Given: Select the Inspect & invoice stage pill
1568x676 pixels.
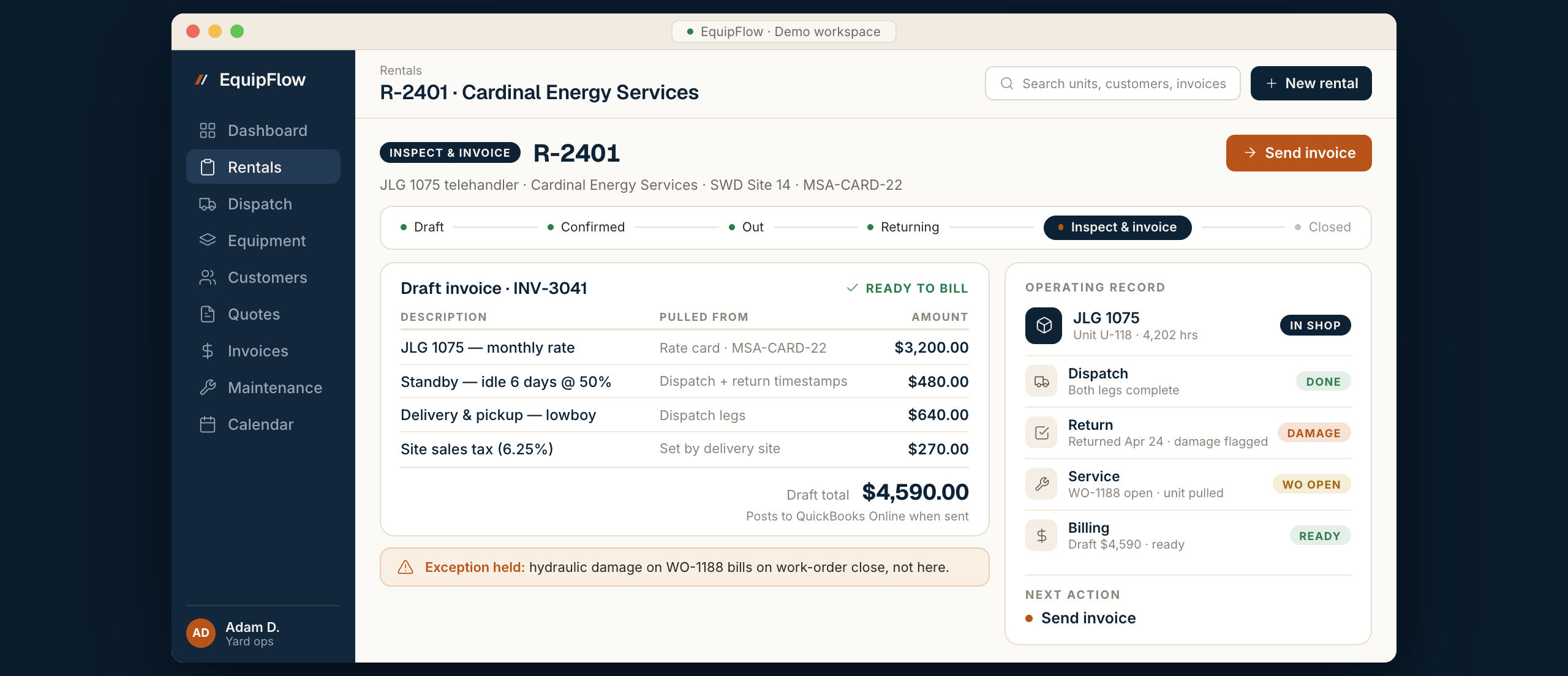Looking at the screenshot, I should [1117, 227].
